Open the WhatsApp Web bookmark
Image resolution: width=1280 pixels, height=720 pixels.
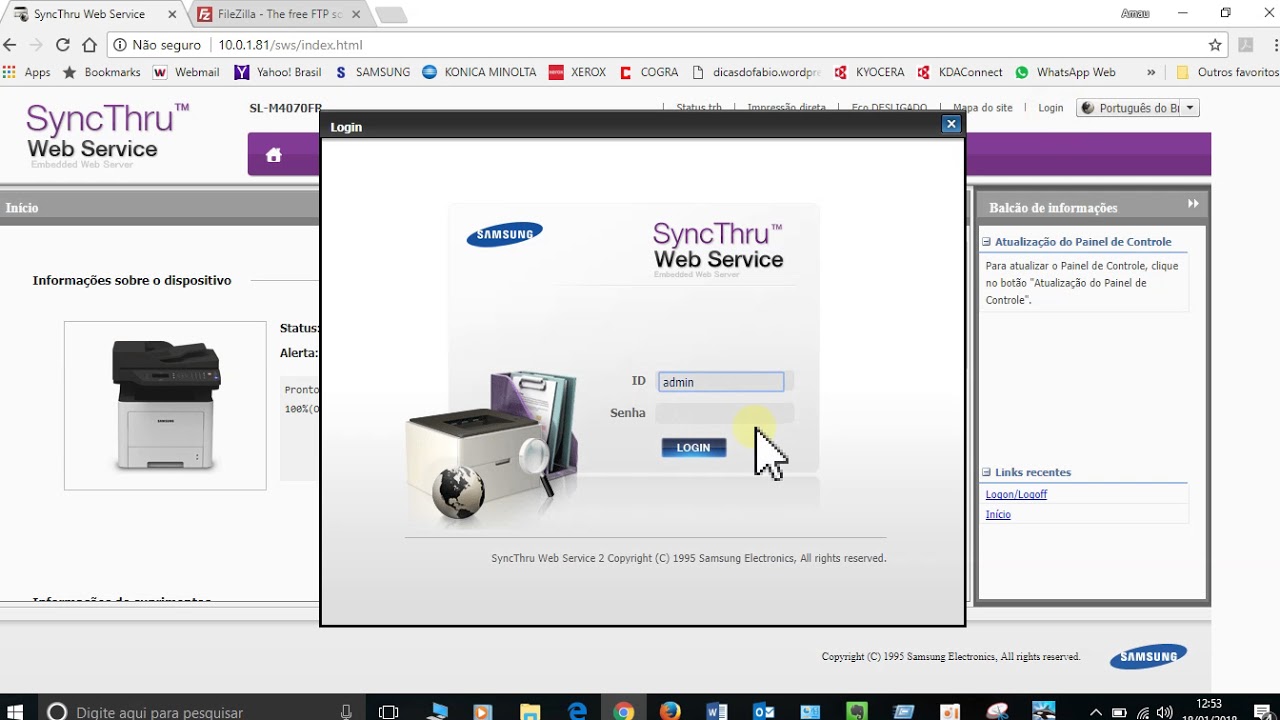(1065, 72)
